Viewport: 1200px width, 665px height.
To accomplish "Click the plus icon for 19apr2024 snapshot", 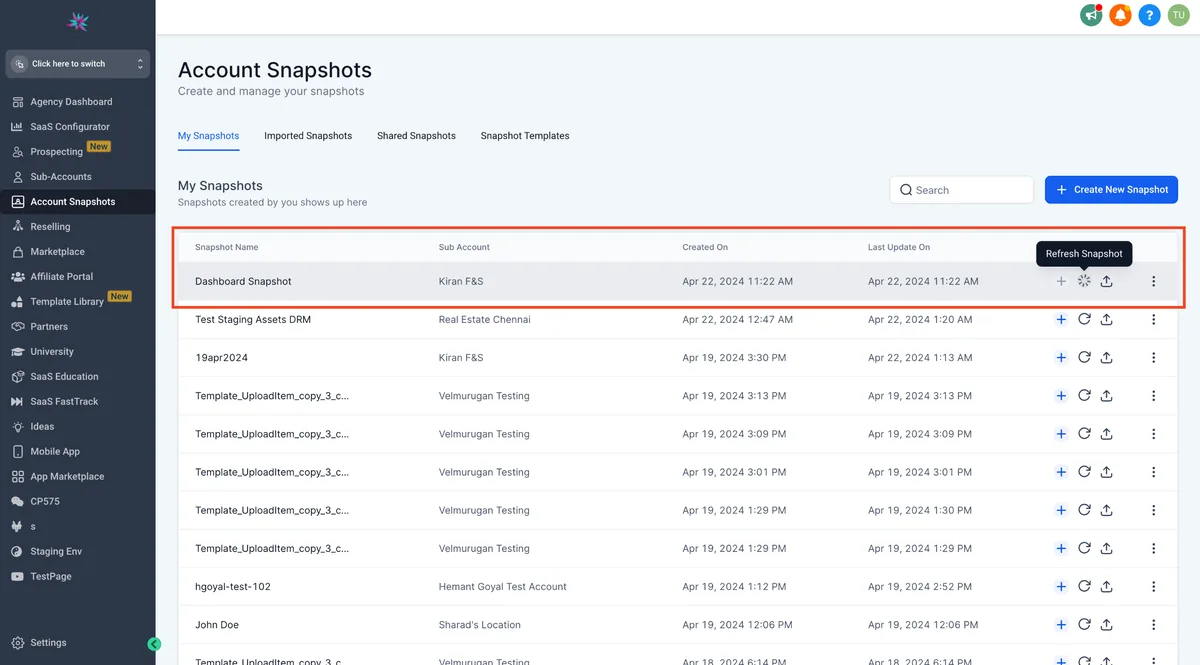I will [x=1061, y=358].
